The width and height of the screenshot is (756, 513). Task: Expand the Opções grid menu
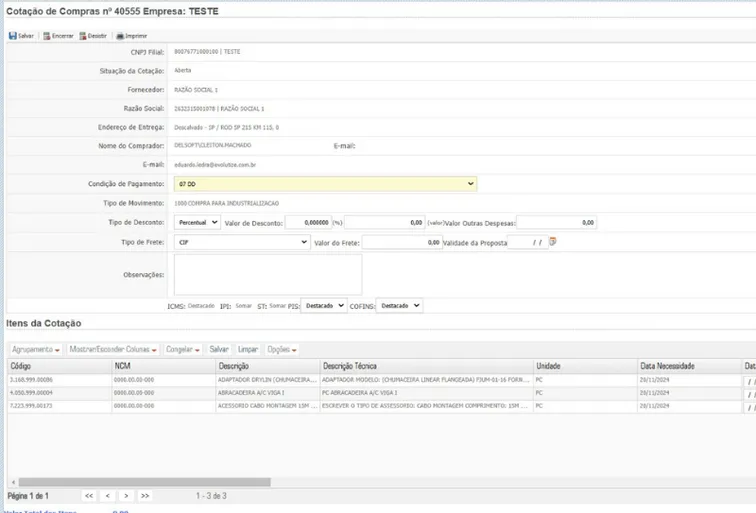pyautogui.click(x=282, y=349)
